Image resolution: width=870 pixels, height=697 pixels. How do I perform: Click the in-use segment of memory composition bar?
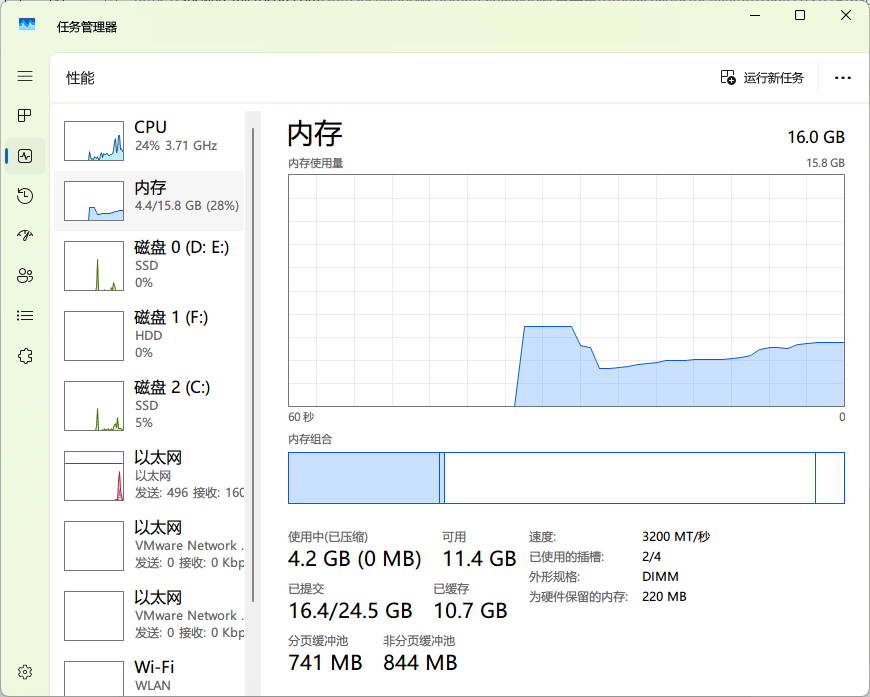[x=364, y=478]
